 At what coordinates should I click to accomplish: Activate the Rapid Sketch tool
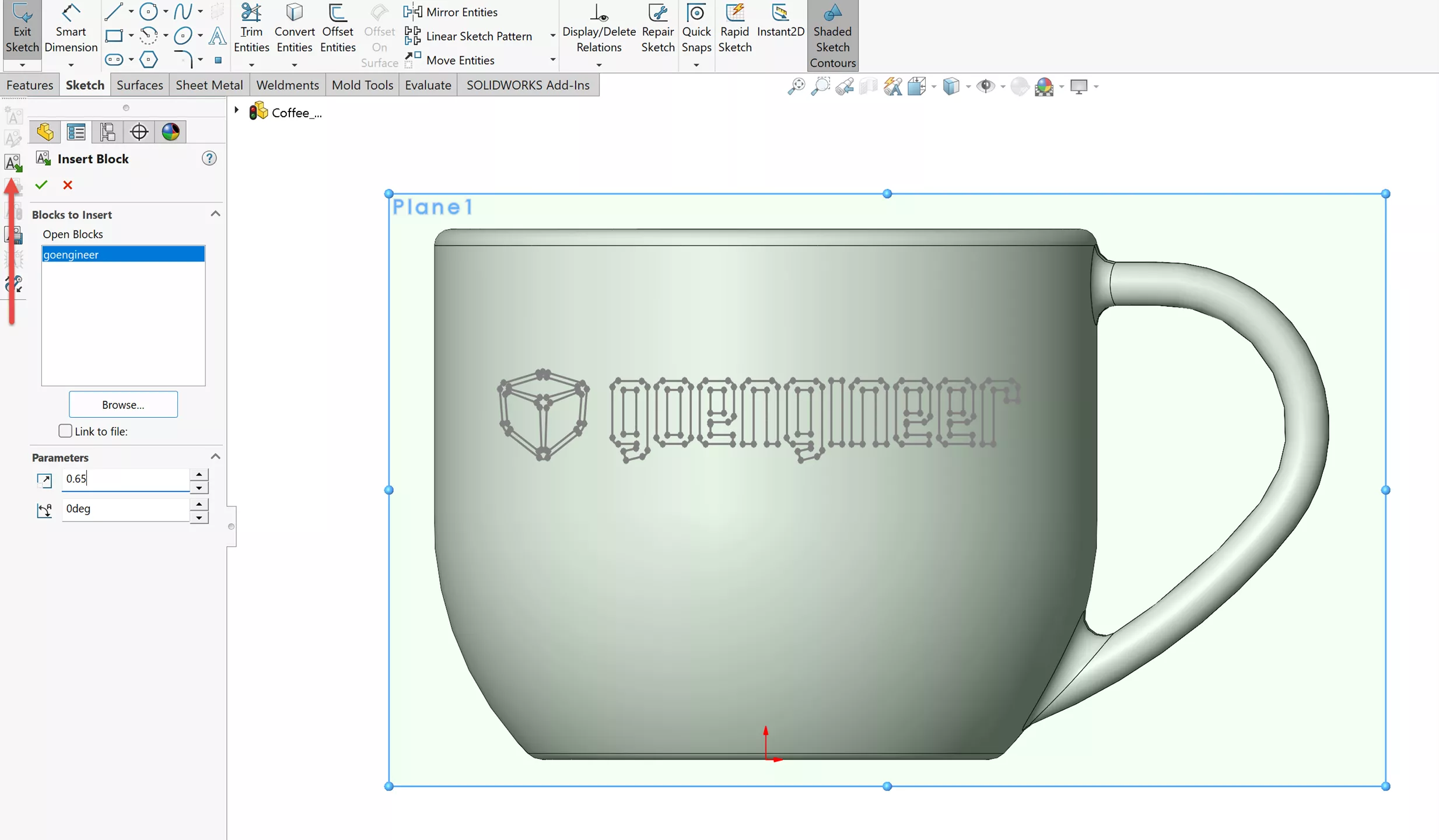pos(734,28)
